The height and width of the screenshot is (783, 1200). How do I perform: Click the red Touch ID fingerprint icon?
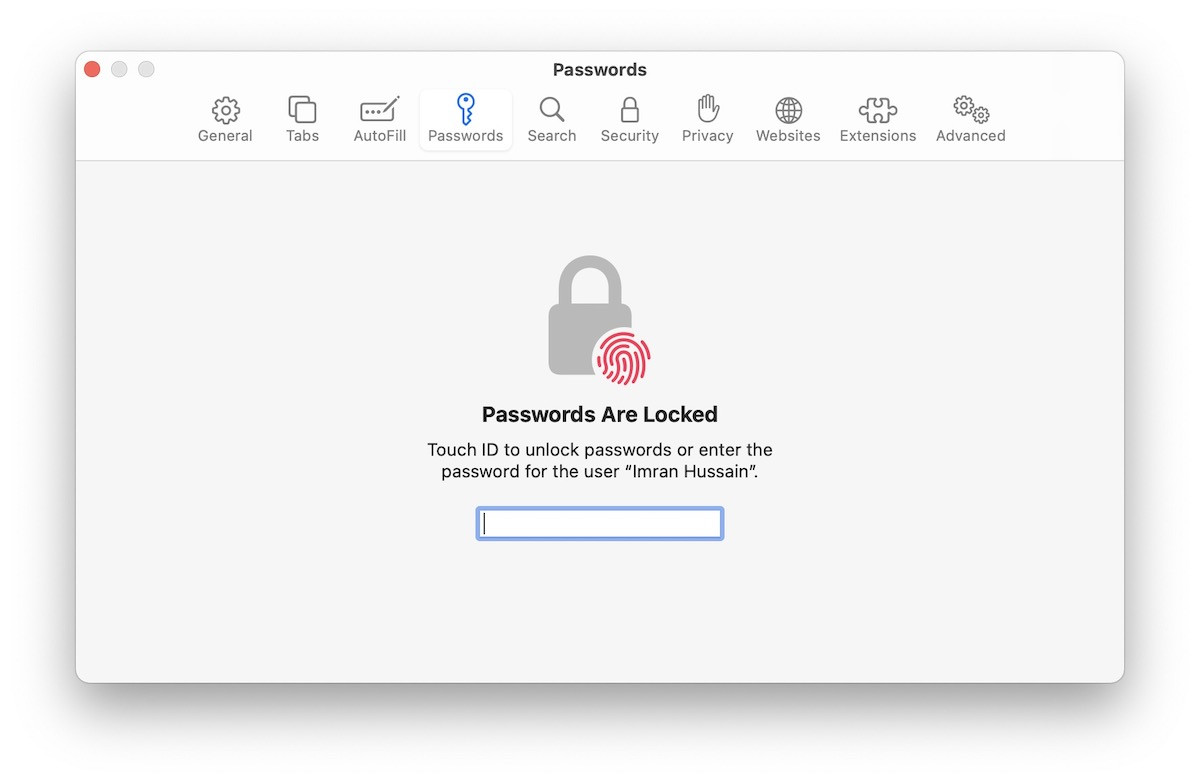(623, 358)
